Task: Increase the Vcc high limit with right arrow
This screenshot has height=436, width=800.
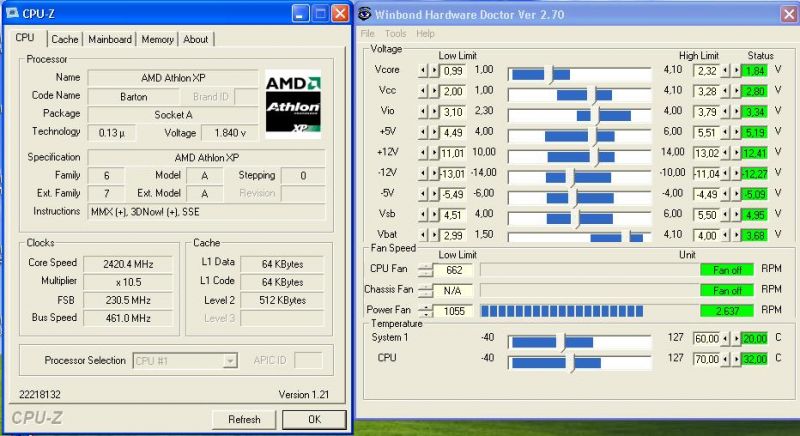Action: [x=736, y=92]
